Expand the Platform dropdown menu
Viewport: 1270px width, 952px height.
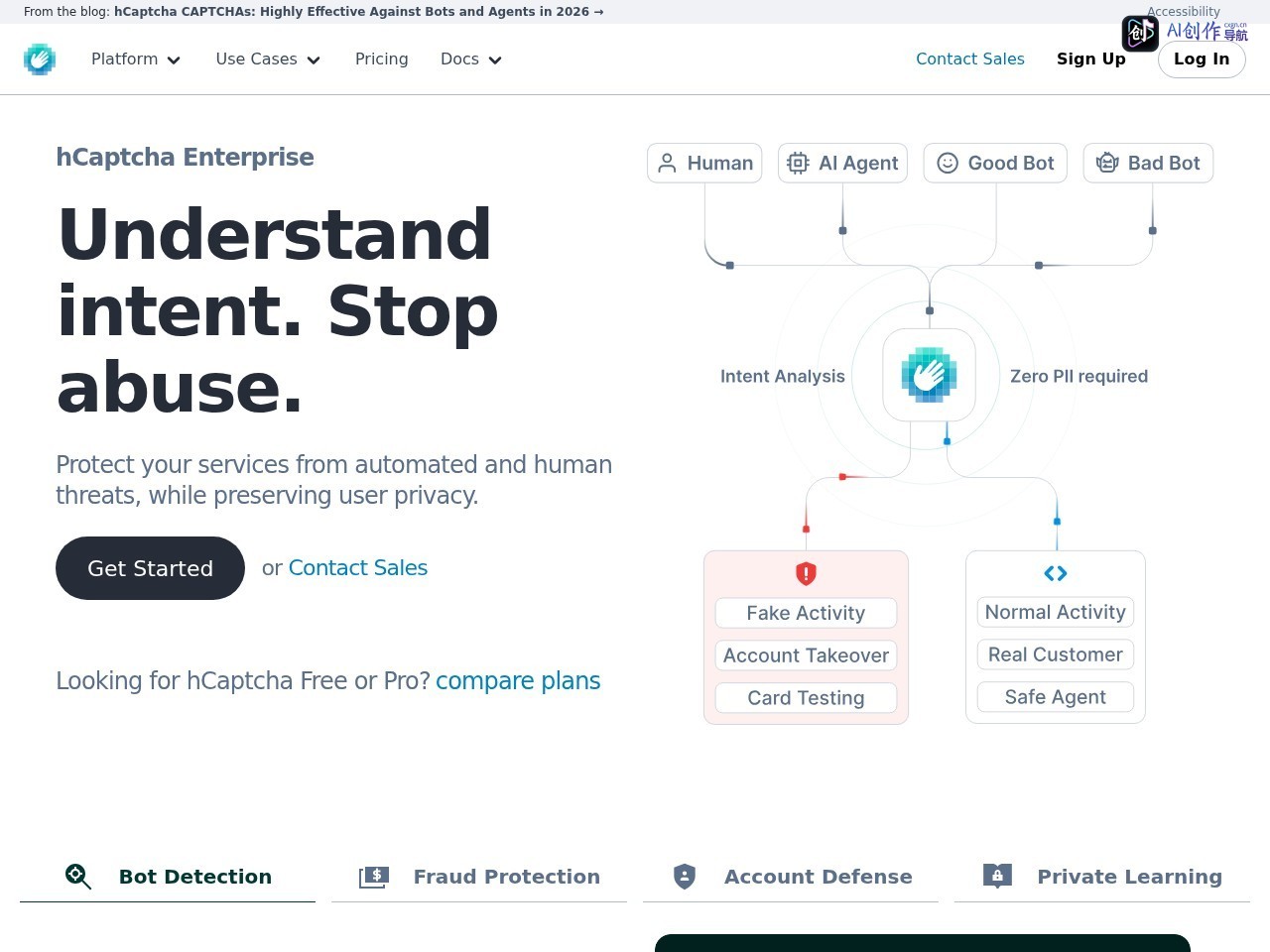tap(136, 59)
